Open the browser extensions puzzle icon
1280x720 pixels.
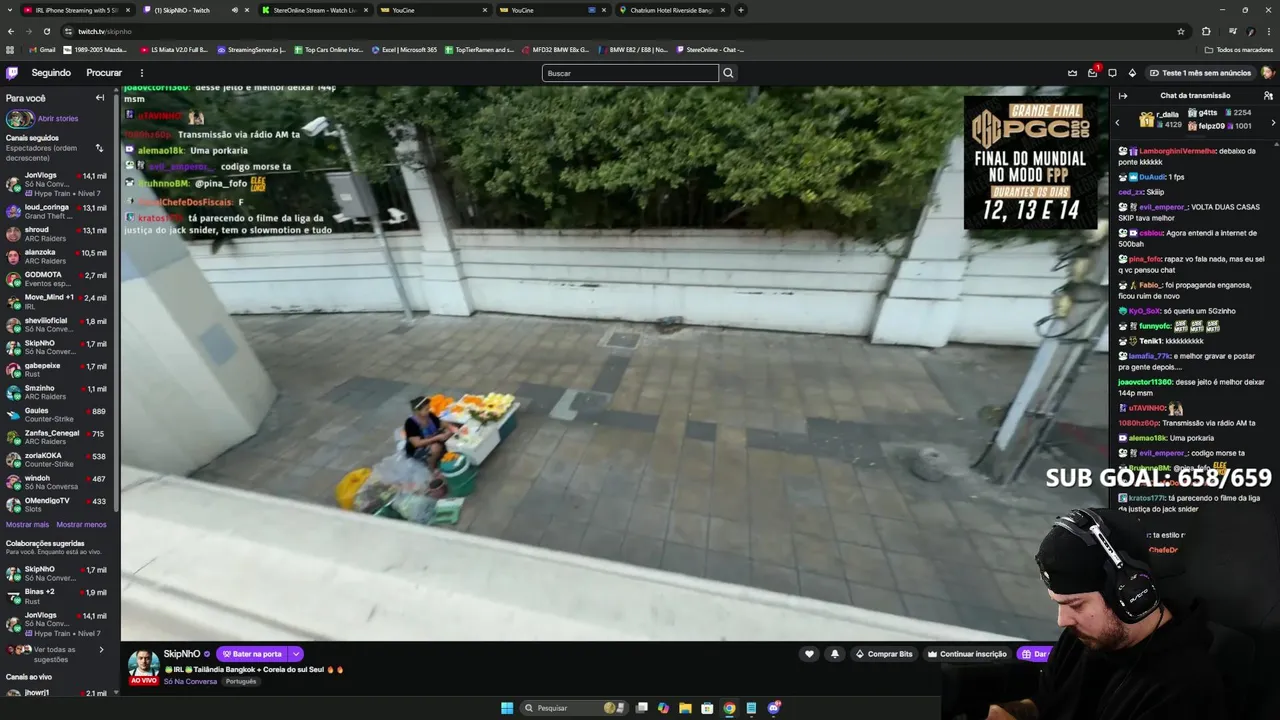tap(1206, 31)
